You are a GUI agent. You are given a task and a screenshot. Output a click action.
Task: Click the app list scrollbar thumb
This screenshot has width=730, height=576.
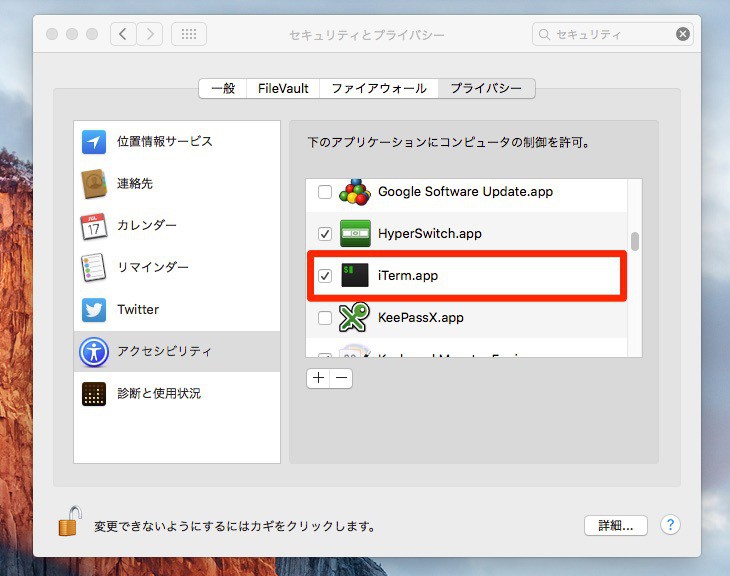point(635,242)
